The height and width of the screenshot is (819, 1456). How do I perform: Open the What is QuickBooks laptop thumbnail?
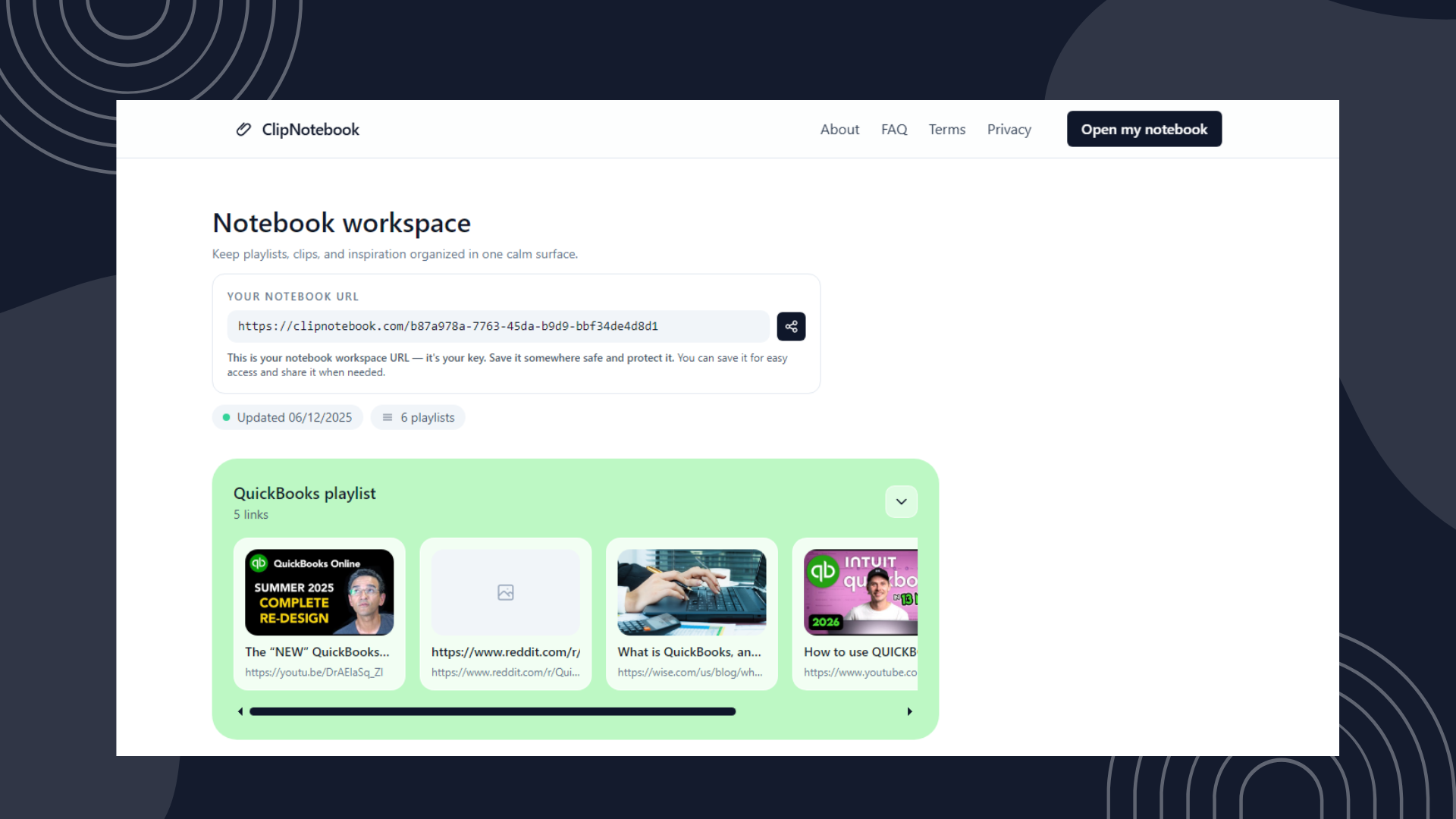click(x=692, y=592)
